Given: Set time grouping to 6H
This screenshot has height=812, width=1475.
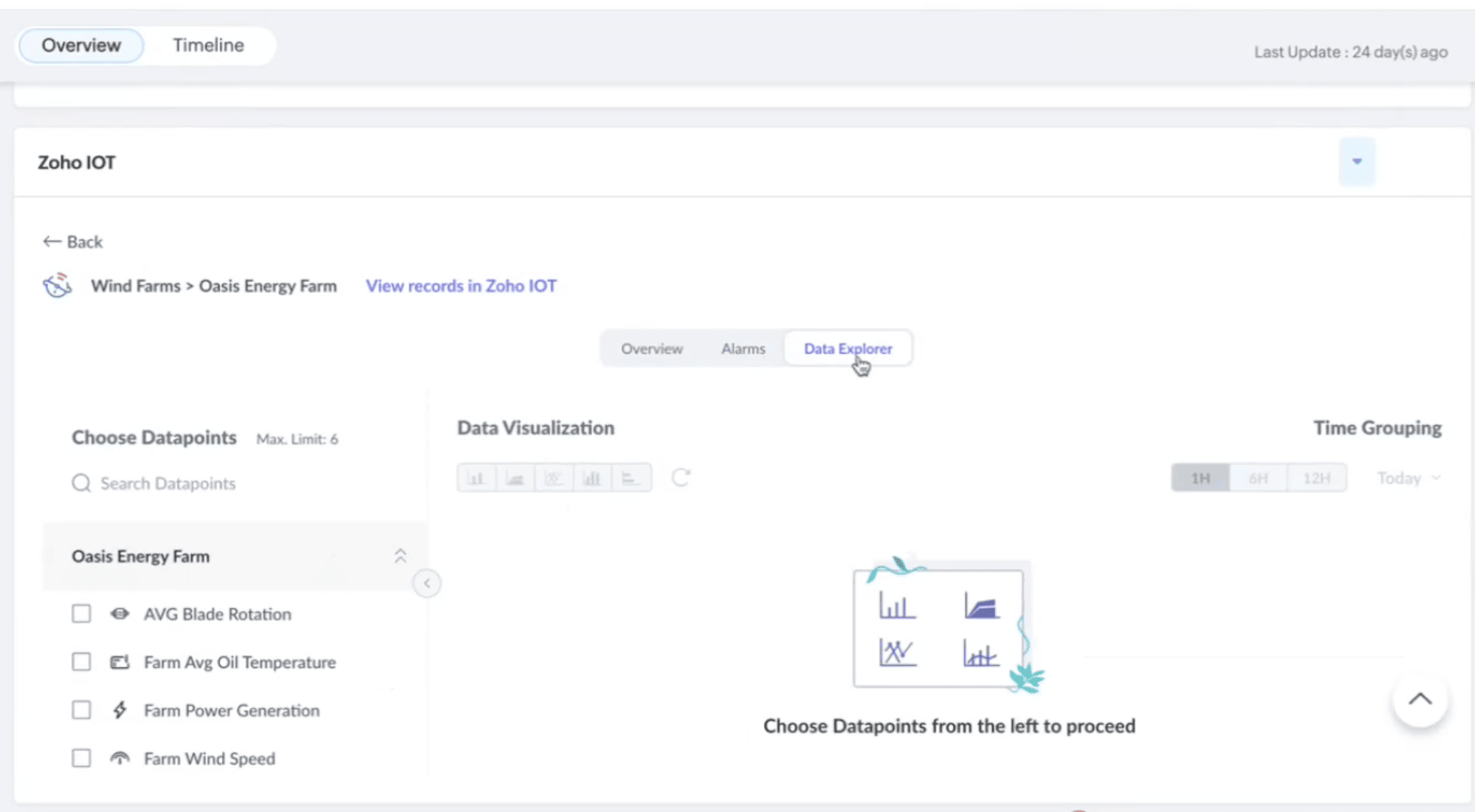Looking at the screenshot, I should [1258, 478].
